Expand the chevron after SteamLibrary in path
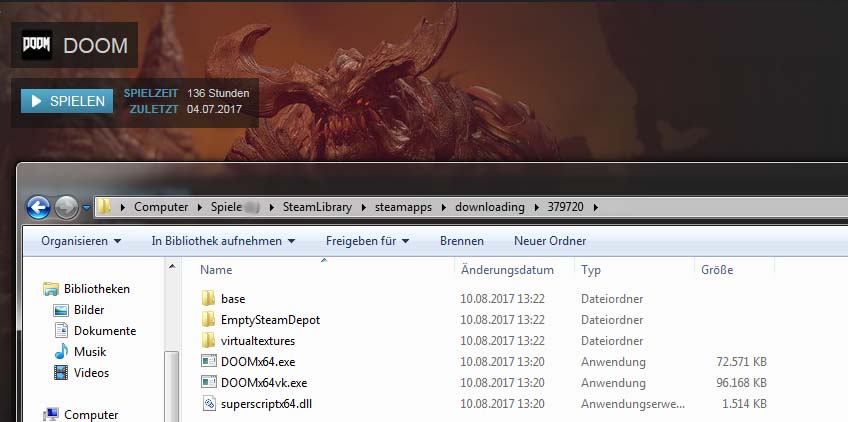This screenshot has width=848, height=422. [x=363, y=207]
